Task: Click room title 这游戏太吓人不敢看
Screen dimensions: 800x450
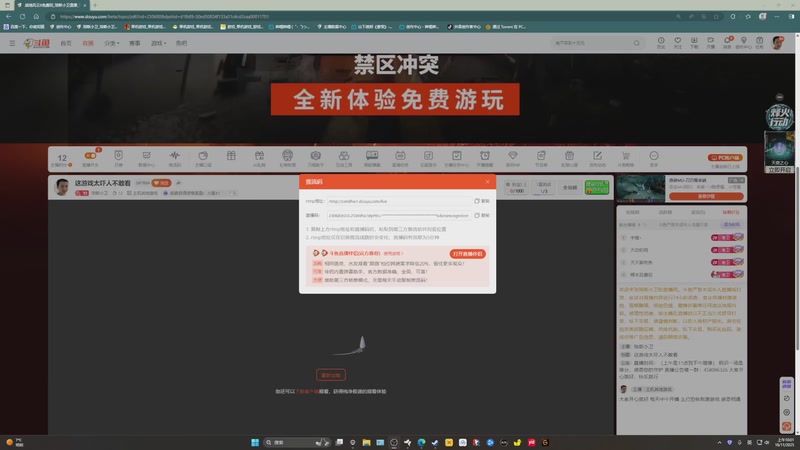Action: coord(103,183)
